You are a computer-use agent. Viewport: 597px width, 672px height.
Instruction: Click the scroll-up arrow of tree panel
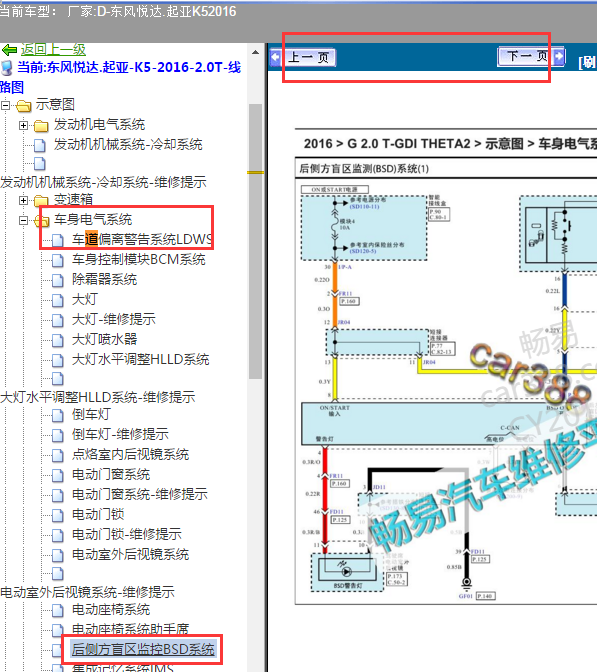[255, 52]
